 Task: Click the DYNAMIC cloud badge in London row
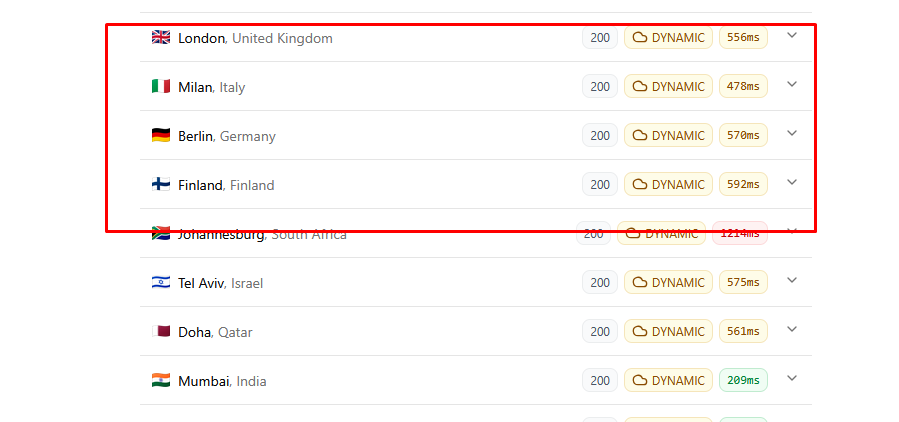point(668,38)
